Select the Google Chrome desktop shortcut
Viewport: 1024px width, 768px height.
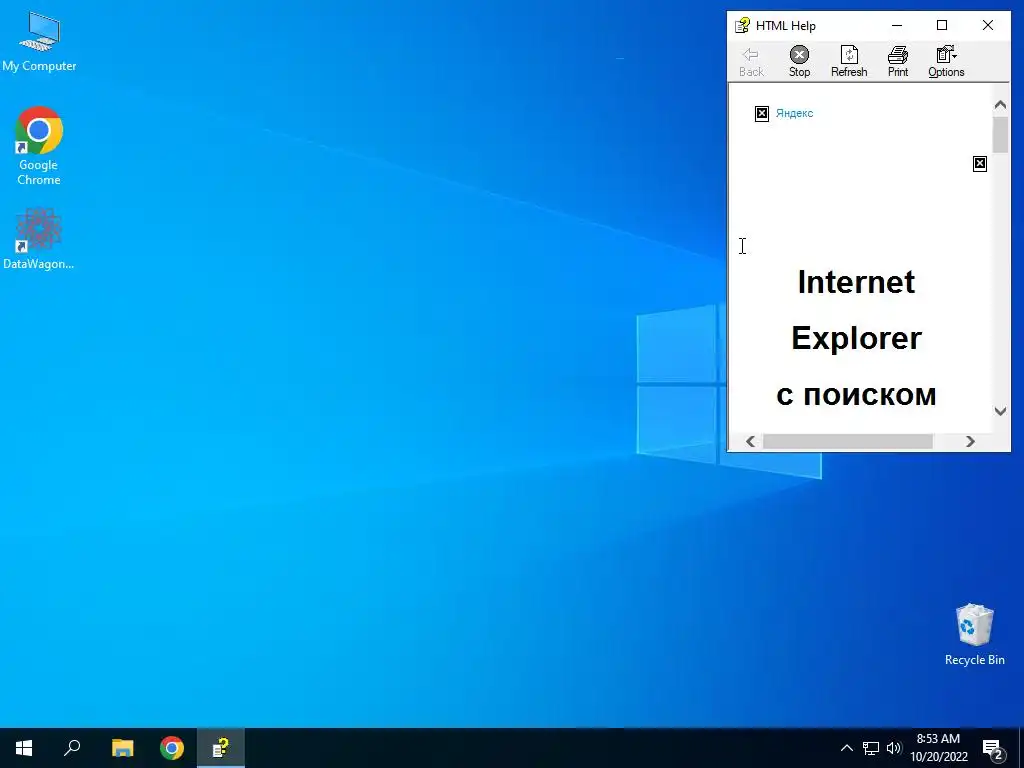[39, 146]
